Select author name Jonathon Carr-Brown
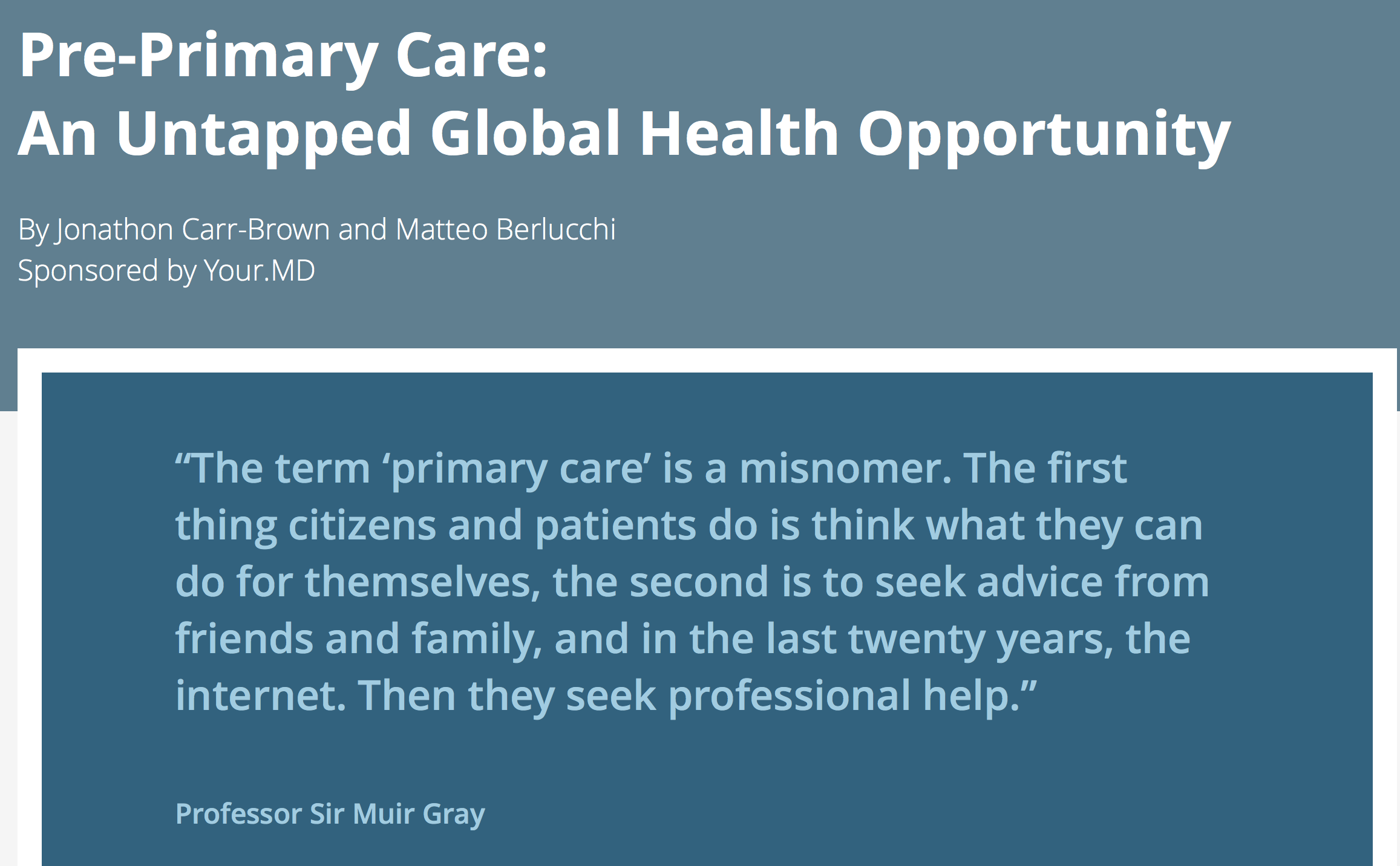 pyautogui.click(x=192, y=230)
